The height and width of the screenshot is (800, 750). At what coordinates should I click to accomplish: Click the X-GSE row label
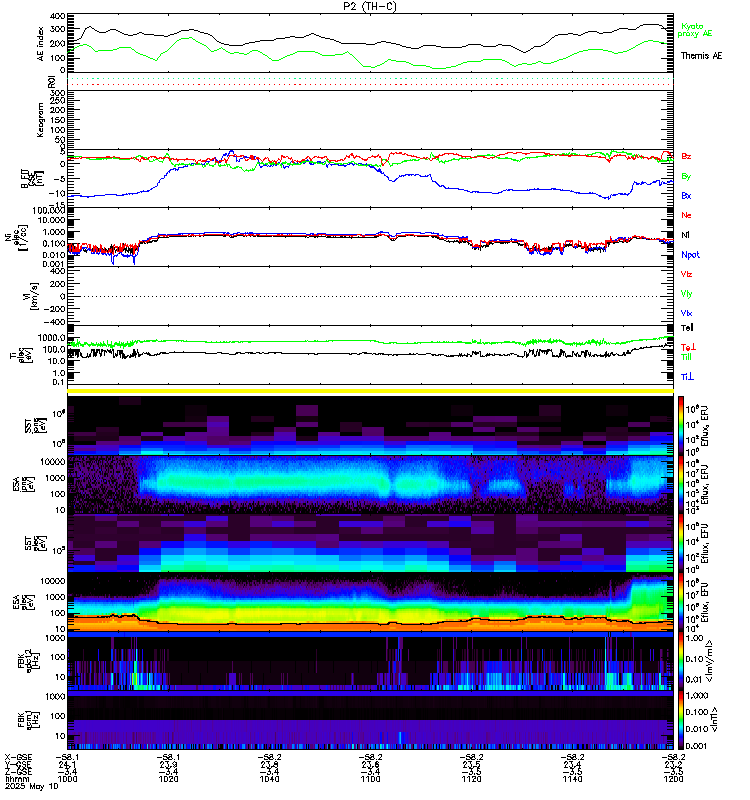tap(18, 757)
